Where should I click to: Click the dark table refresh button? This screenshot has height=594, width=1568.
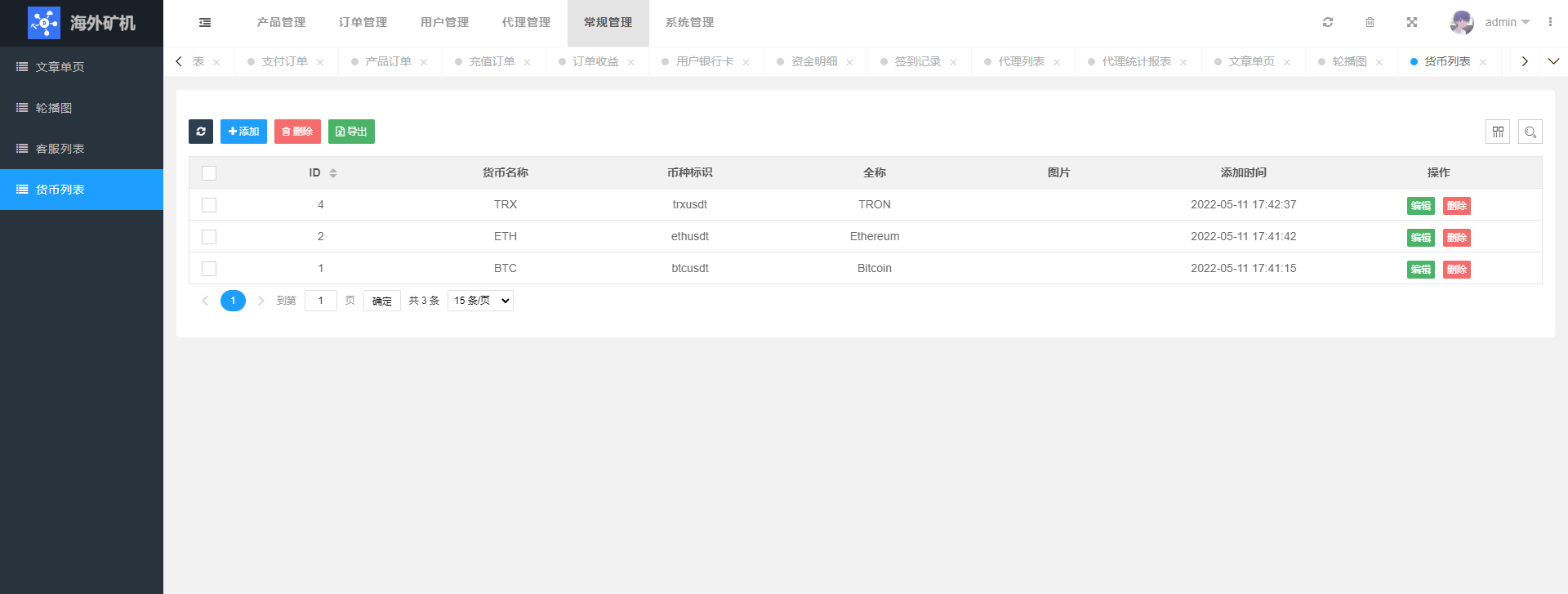click(x=201, y=132)
